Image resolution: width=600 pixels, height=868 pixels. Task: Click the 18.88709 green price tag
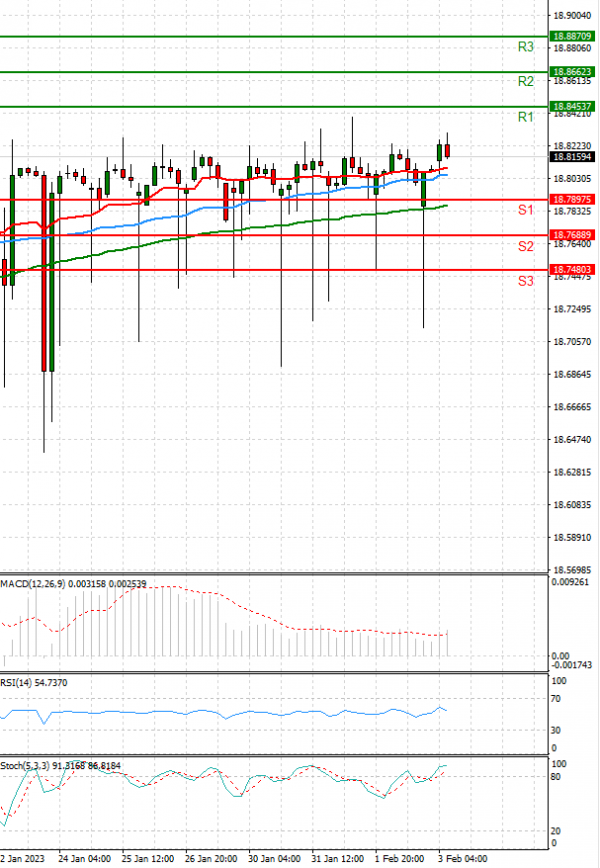572,36
